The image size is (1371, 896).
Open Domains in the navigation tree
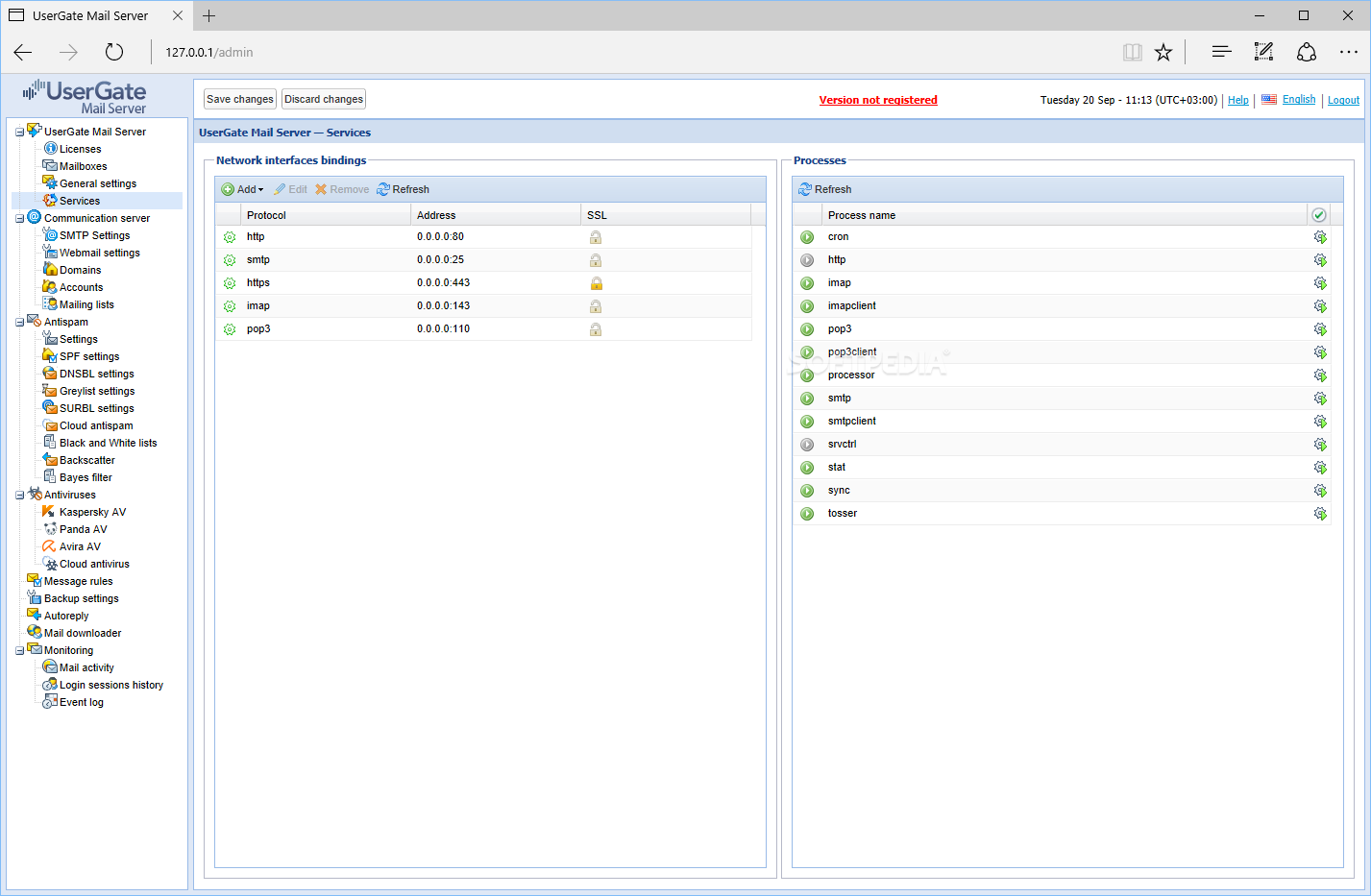coord(80,270)
